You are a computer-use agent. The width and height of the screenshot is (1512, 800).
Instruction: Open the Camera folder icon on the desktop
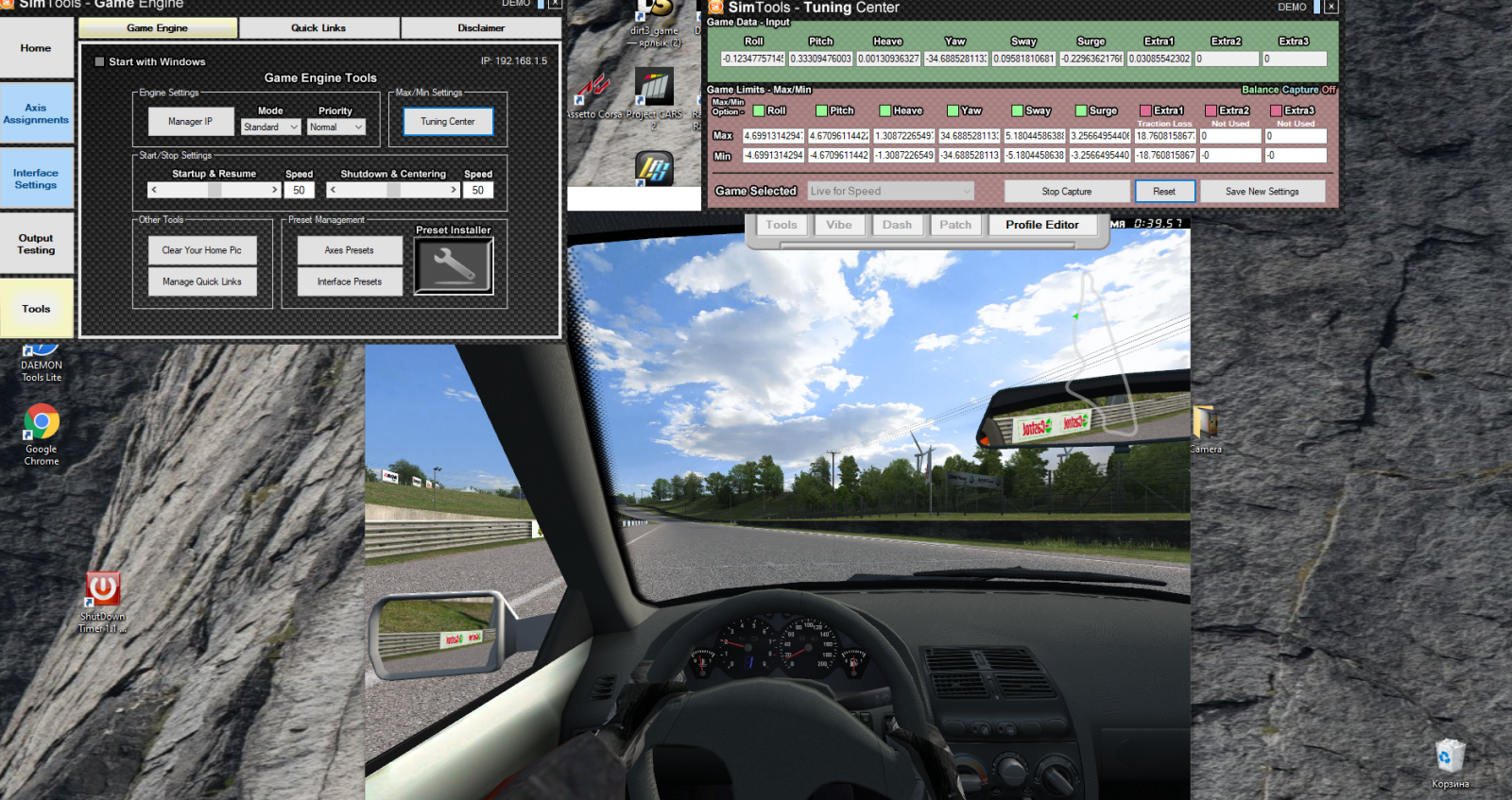1204,430
